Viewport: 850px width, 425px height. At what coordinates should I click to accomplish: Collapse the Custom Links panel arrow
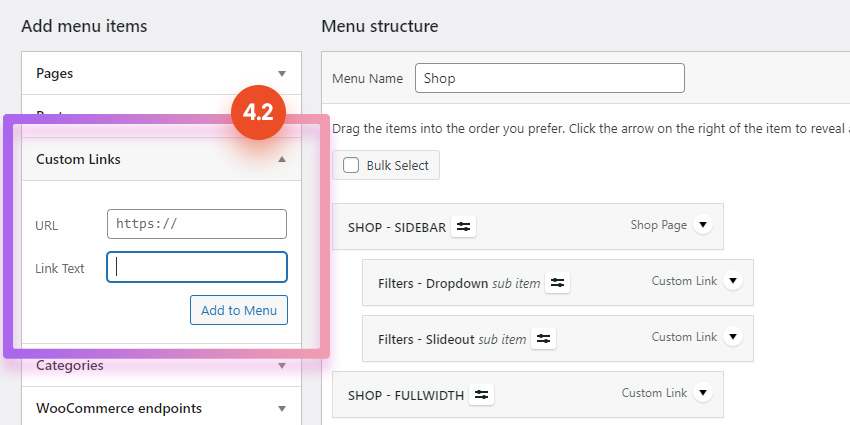pos(281,159)
